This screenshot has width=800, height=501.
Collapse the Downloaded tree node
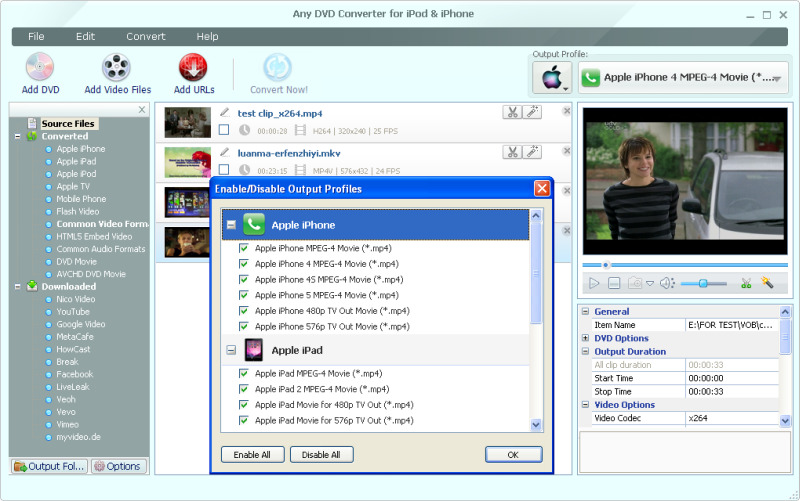pos(17,287)
